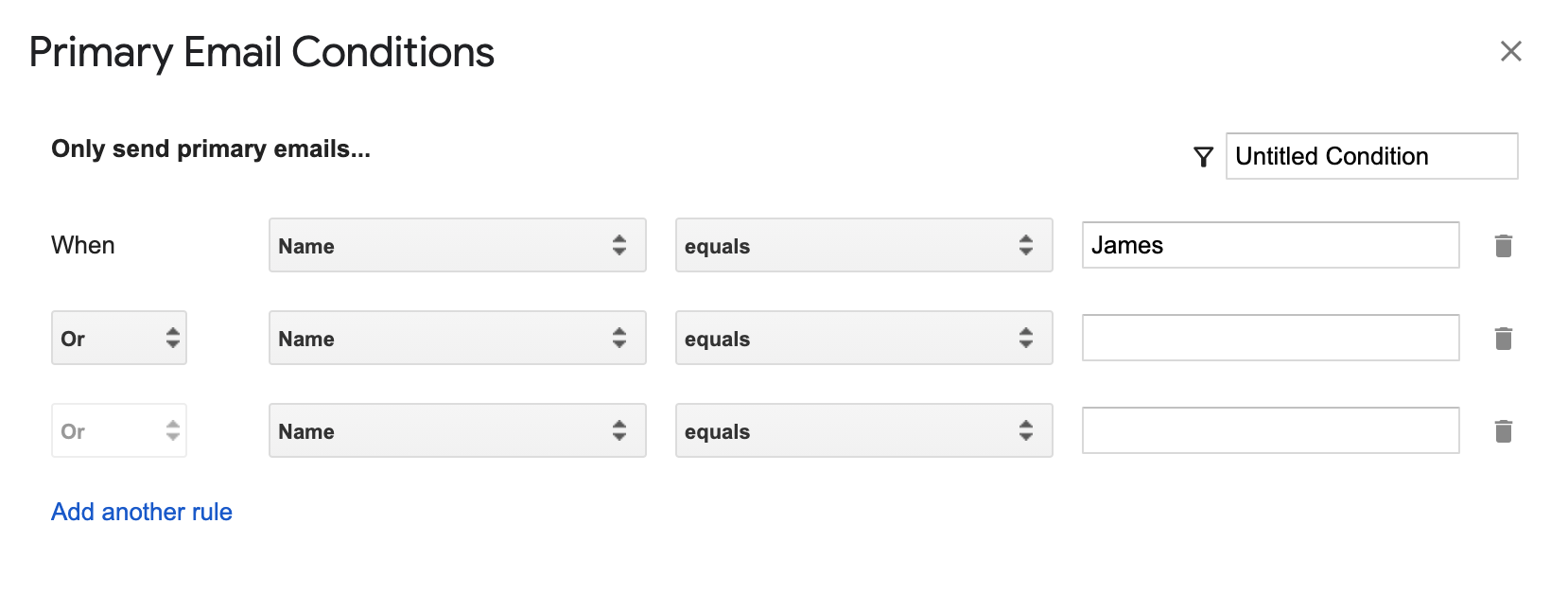Click the Untitled Condition name field
The image size is (1568, 611).
pyautogui.click(x=1371, y=156)
